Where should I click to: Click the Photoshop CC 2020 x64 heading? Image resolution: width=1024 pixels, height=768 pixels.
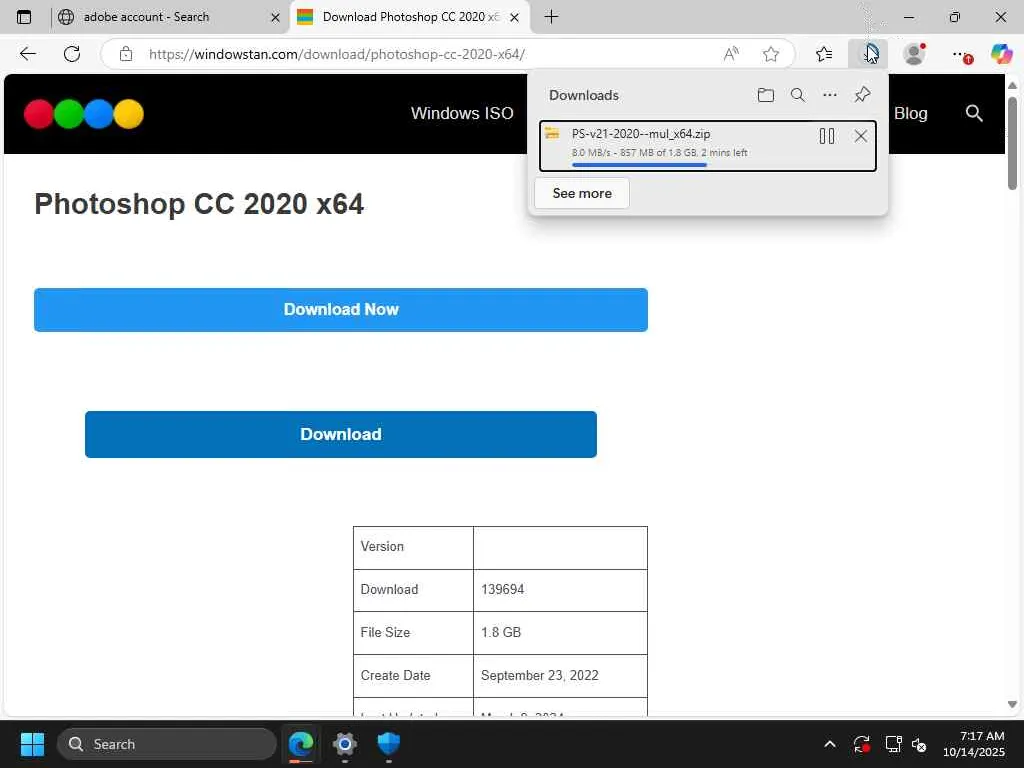point(199,204)
